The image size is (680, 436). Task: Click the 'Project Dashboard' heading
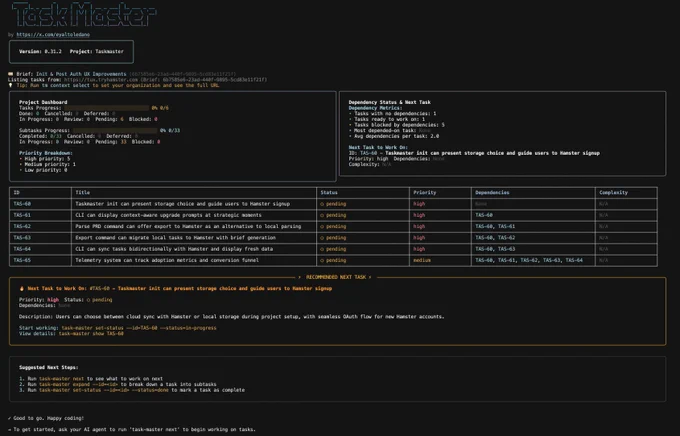point(43,102)
